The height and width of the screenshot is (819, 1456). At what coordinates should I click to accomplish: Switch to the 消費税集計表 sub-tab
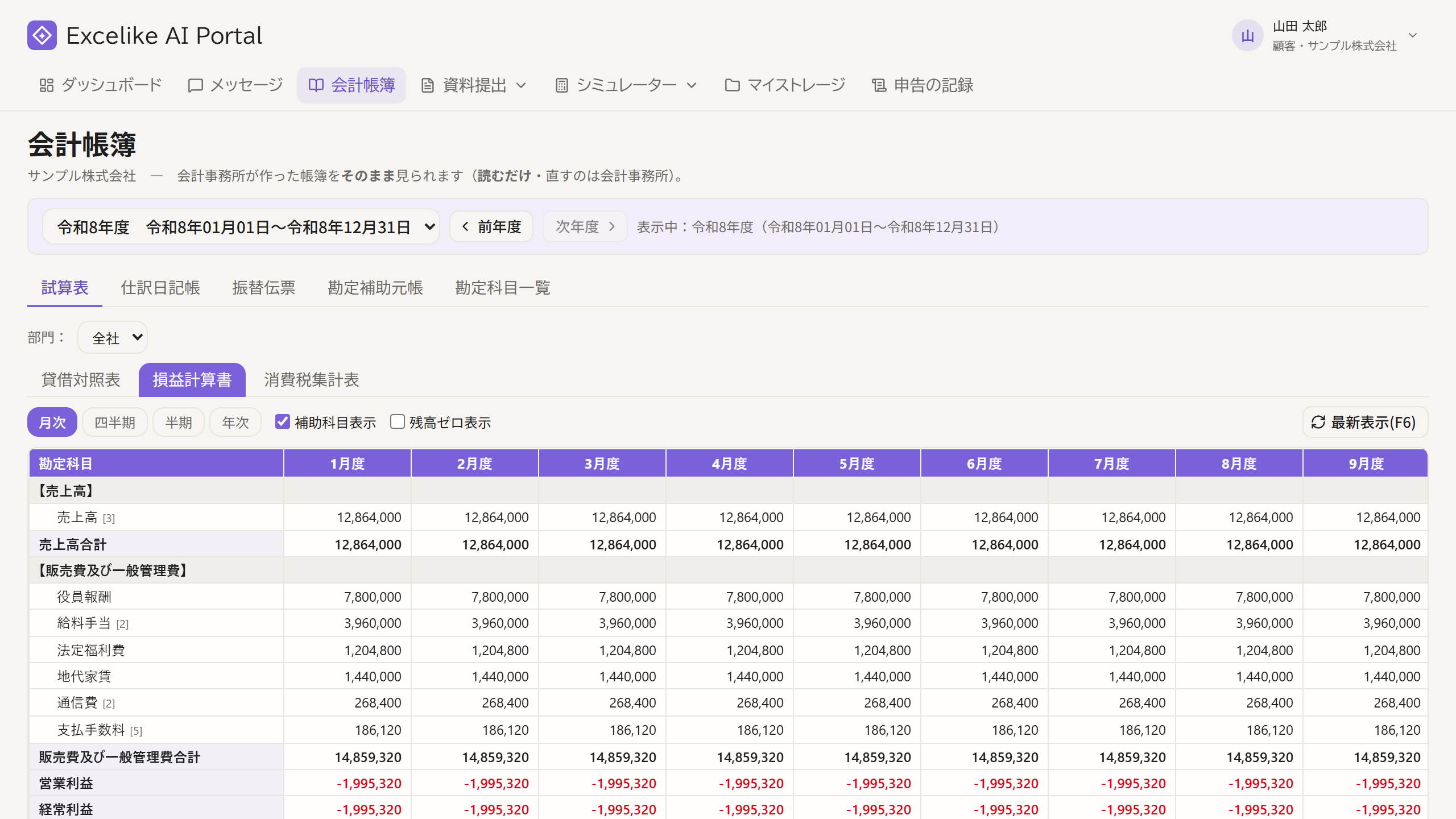(x=312, y=379)
